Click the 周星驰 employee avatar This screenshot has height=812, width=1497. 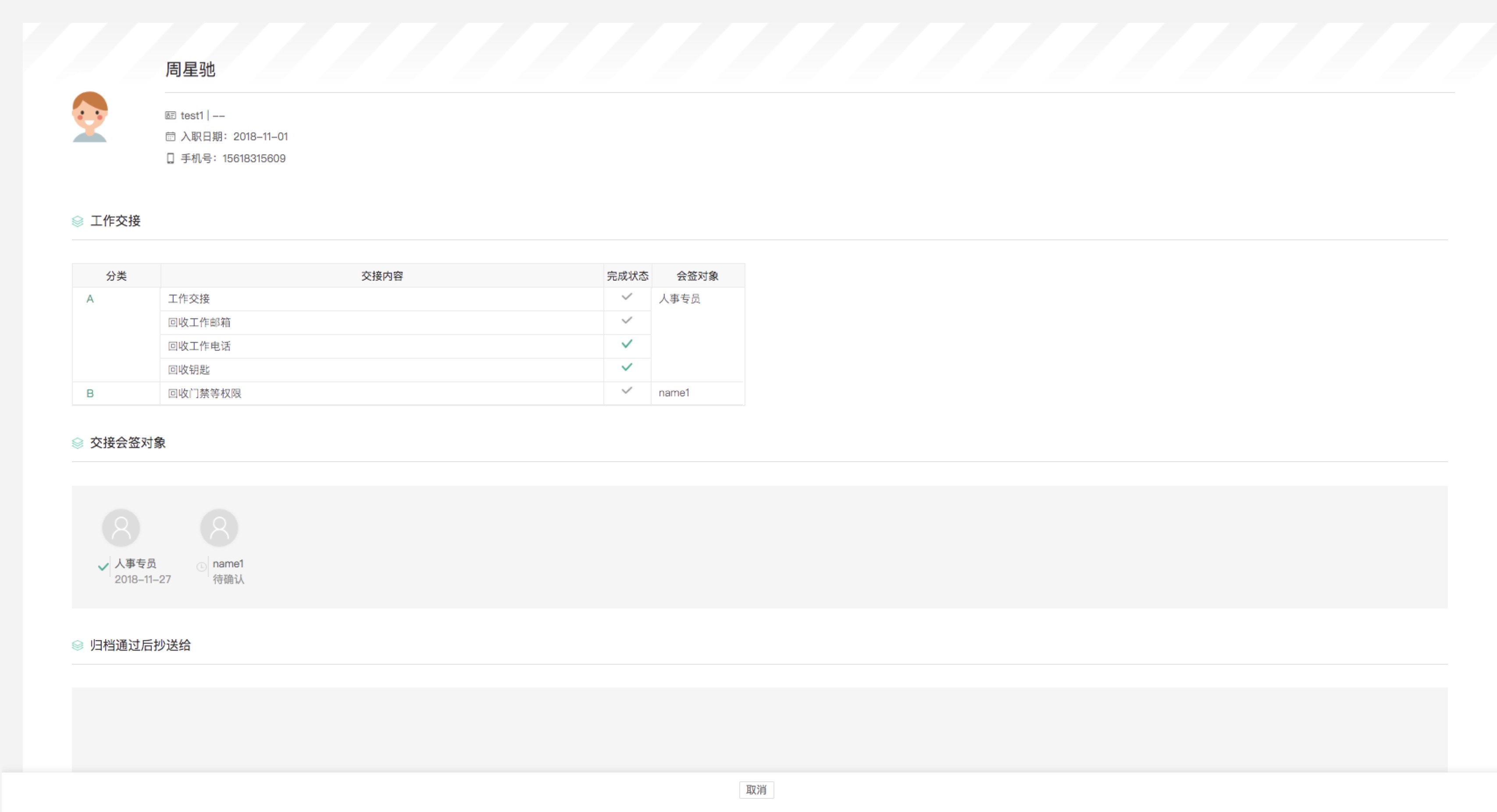(x=89, y=116)
